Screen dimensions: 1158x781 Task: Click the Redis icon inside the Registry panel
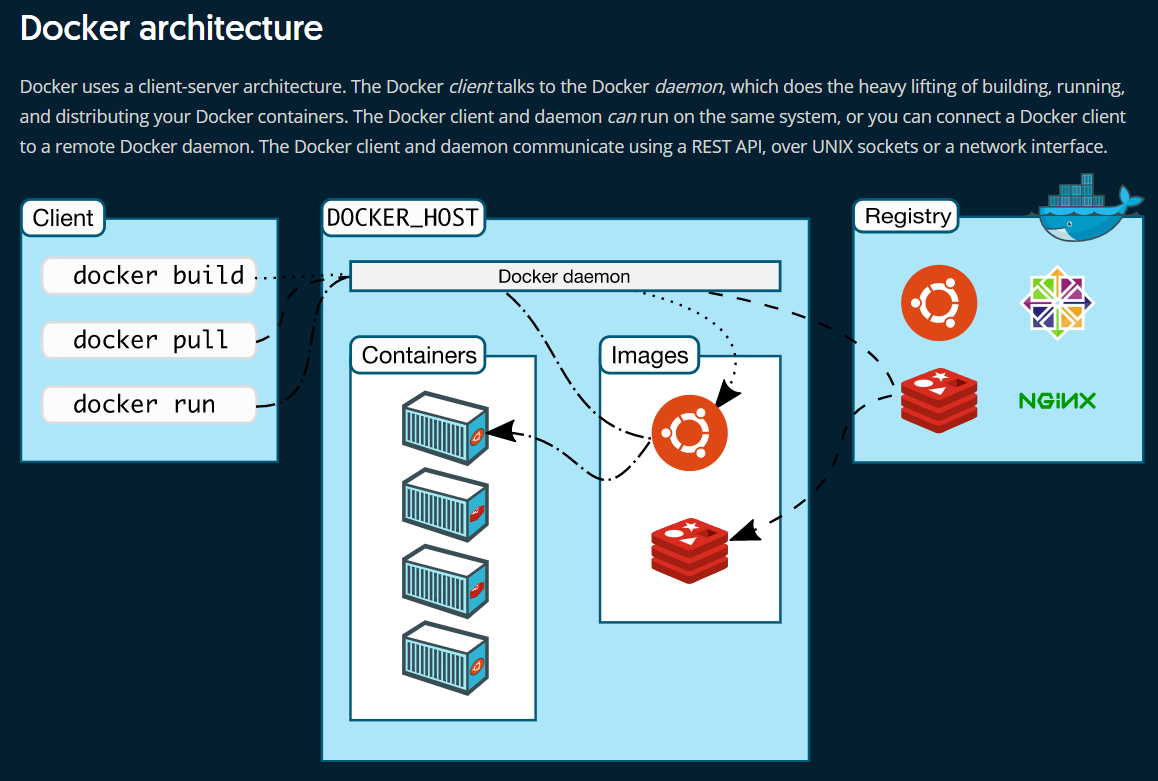pyautogui.click(x=939, y=399)
